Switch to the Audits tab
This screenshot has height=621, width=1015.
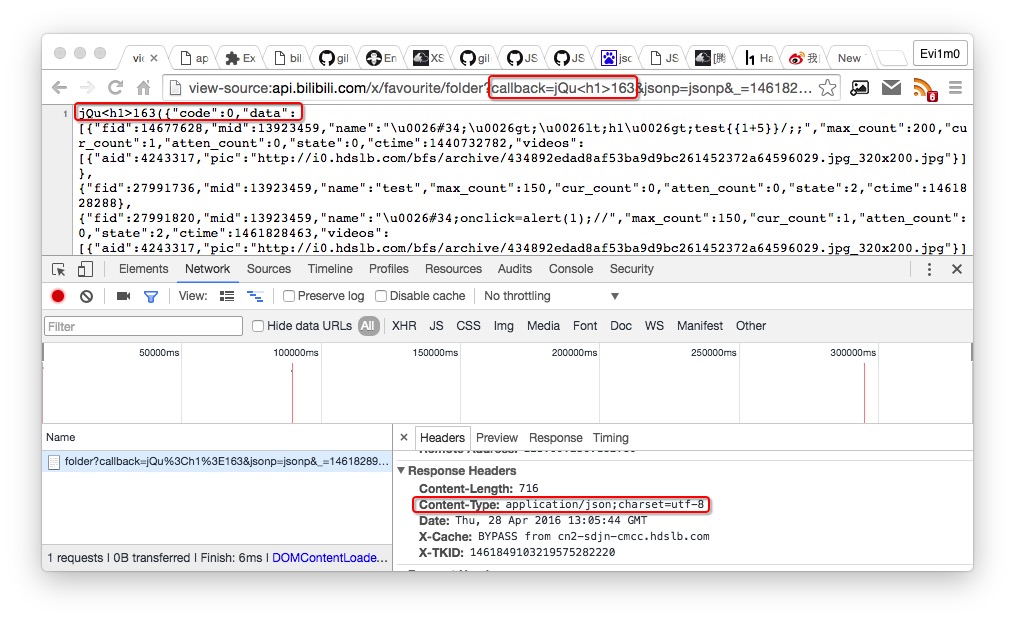tap(515, 269)
